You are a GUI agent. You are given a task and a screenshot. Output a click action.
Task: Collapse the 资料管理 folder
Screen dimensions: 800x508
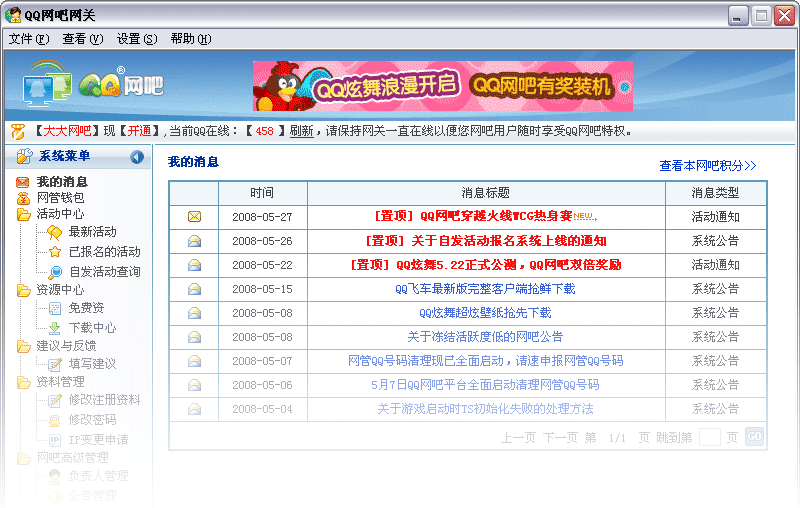23,382
